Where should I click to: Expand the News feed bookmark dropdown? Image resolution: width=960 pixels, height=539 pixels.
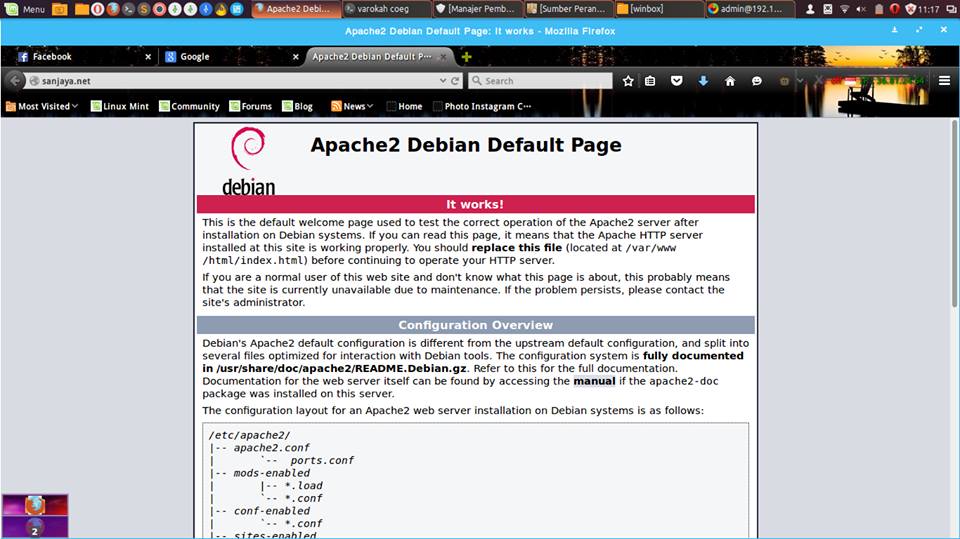352,106
